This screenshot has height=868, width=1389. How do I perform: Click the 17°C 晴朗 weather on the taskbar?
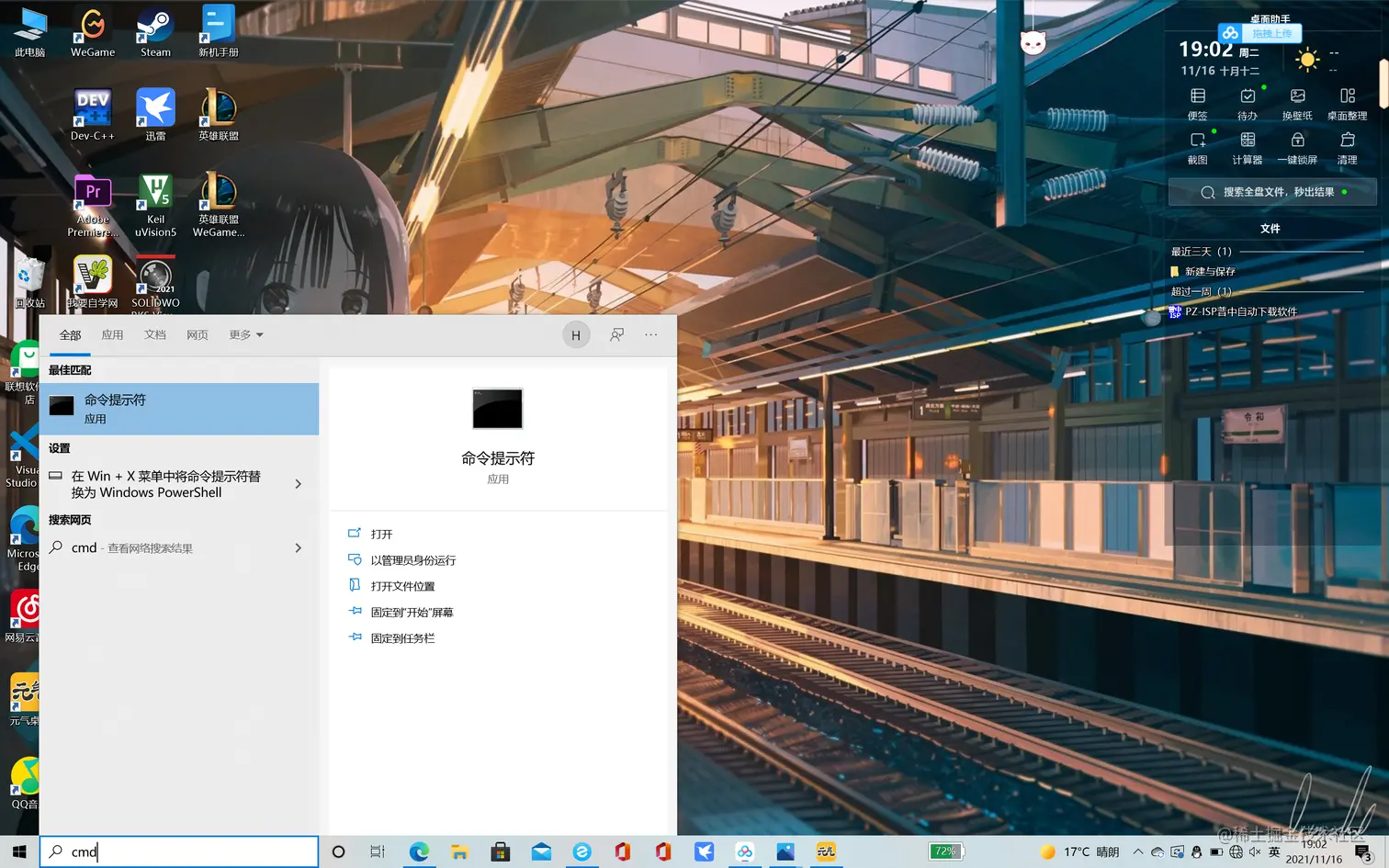pos(1080,851)
